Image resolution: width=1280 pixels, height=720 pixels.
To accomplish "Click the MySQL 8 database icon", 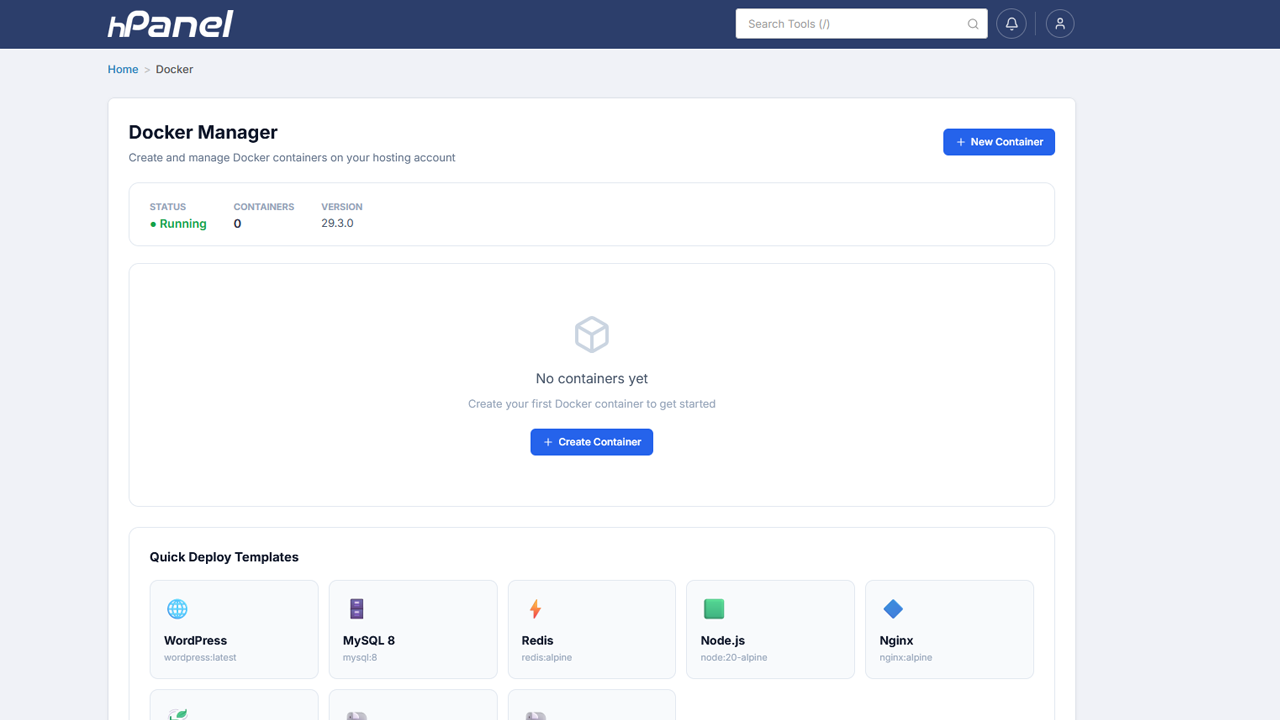I will 356,609.
